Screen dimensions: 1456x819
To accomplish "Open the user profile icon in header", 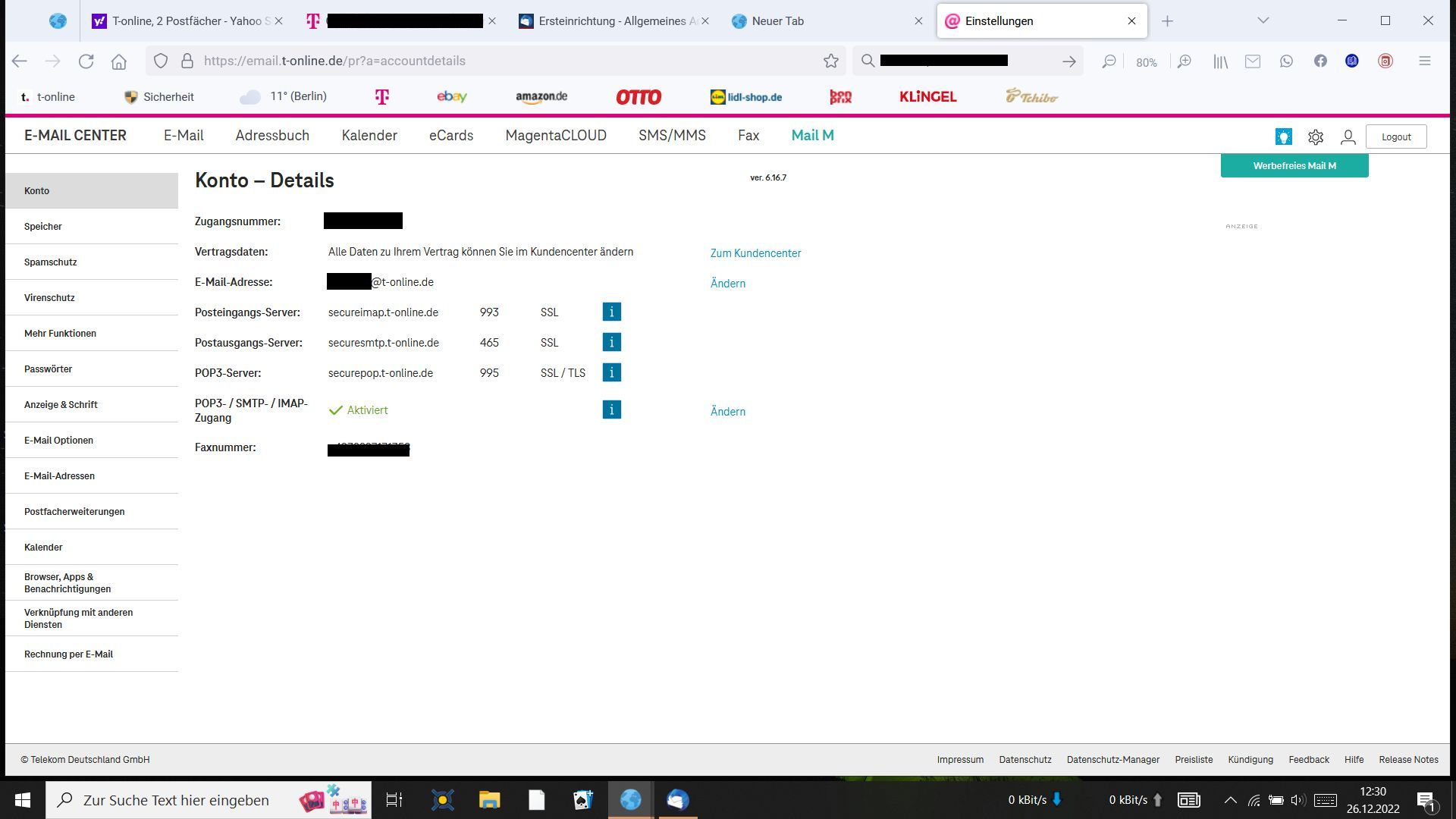I will 1348,136.
